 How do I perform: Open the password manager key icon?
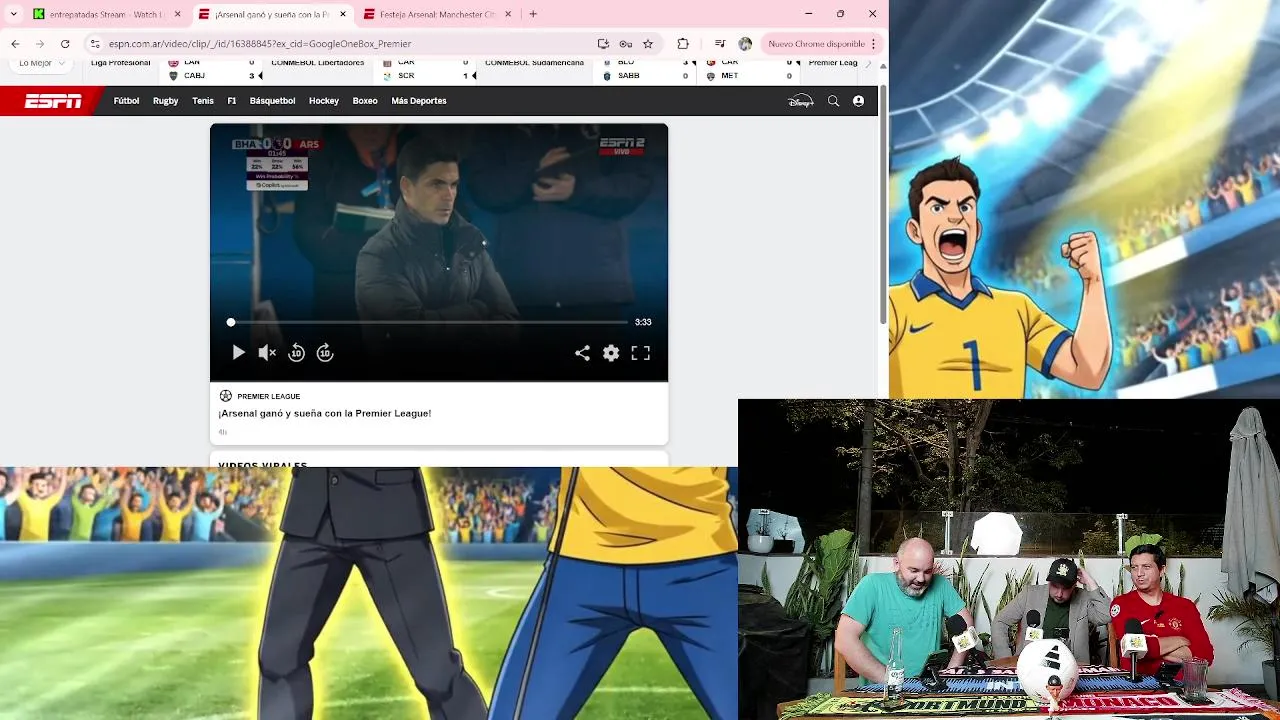click(x=625, y=44)
